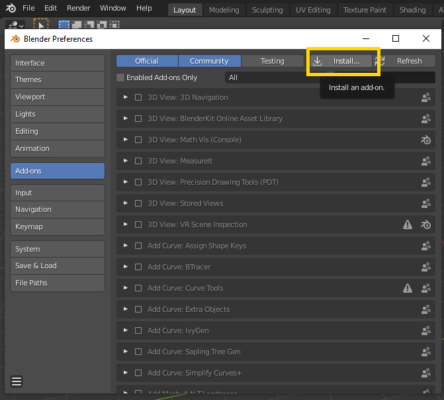Click the Install... add-on button
This screenshot has height=400, width=444.
point(341,61)
